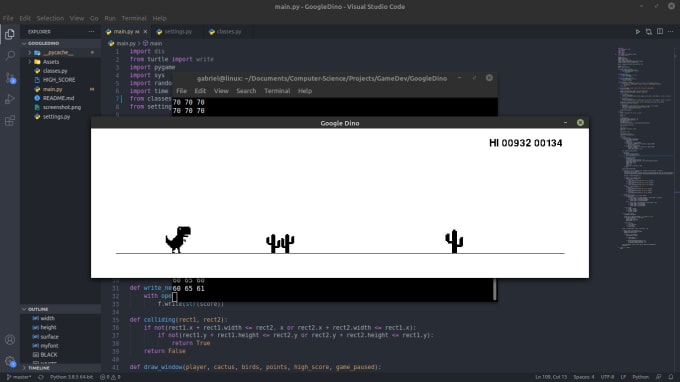This screenshot has height=382, width=680.
Task: Open errors and warnings count in status bar
Action: tap(110, 377)
